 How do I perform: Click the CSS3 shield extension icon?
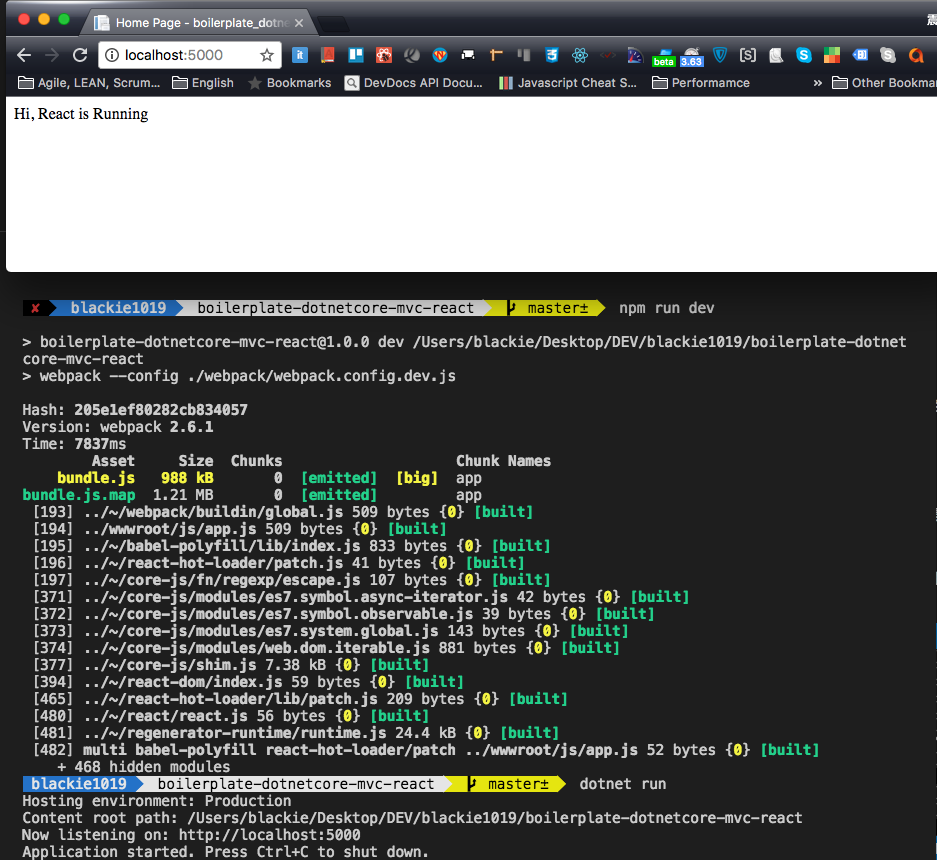click(551, 56)
